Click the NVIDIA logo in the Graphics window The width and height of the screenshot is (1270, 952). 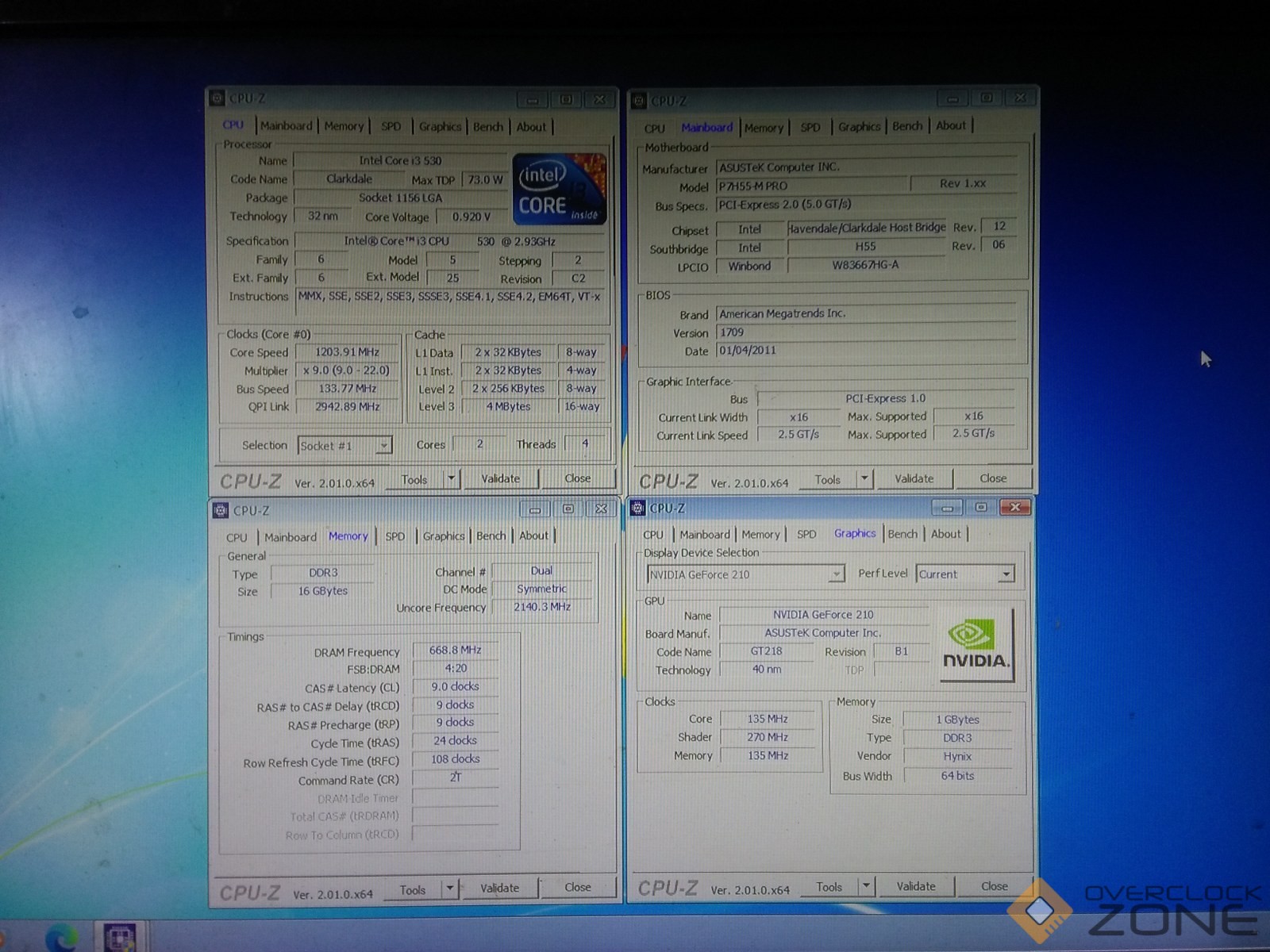976,645
